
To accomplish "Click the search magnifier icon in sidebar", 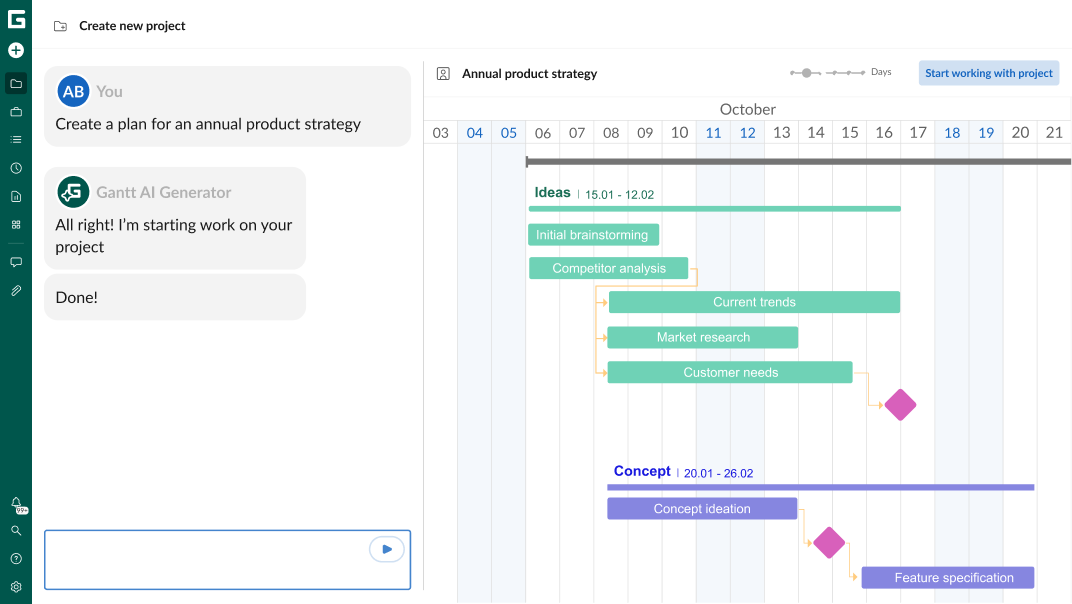I will pos(16,531).
